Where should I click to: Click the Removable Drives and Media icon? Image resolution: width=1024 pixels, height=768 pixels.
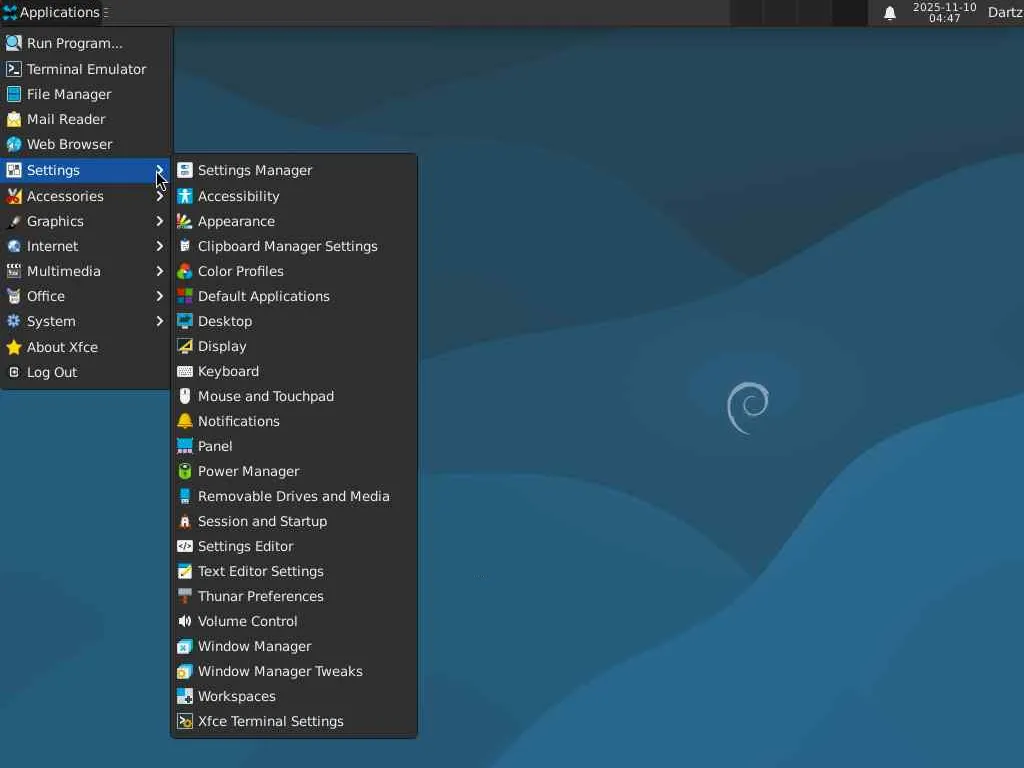pyautogui.click(x=185, y=496)
